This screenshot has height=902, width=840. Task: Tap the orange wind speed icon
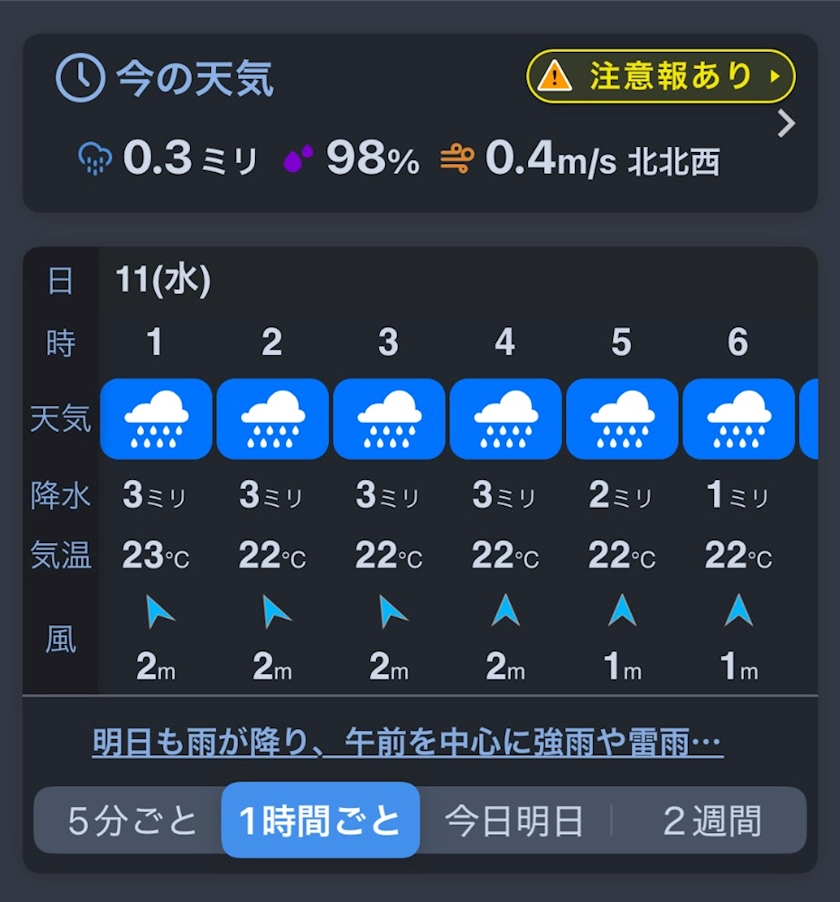tap(457, 159)
